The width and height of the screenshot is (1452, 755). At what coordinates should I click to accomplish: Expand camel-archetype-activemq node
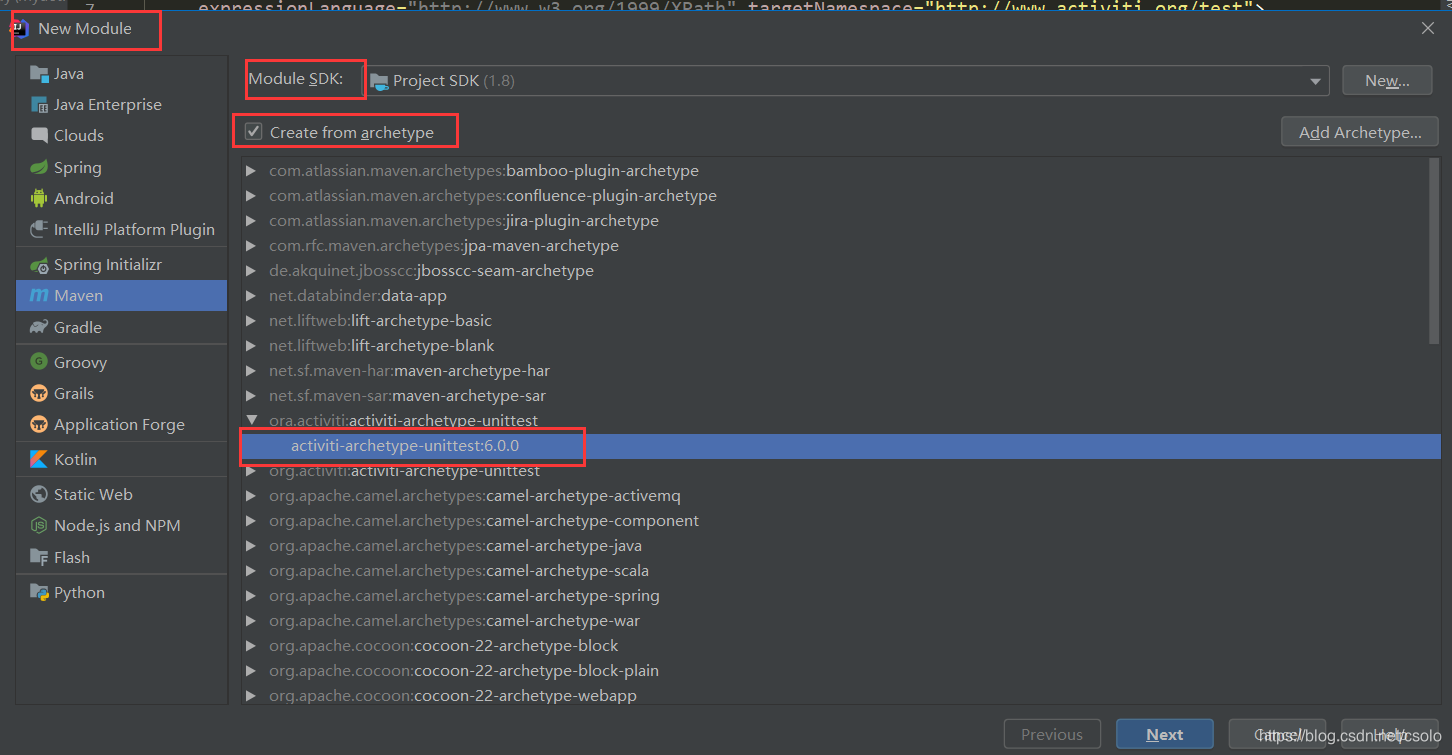click(x=251, y=496)
